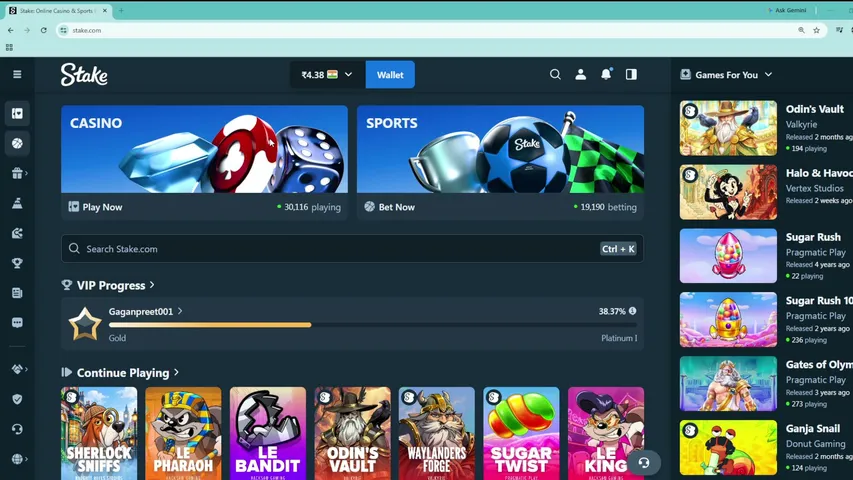Open Gates of Olympus thumbnail
853x480 pixels.
[x=728, y=384]
